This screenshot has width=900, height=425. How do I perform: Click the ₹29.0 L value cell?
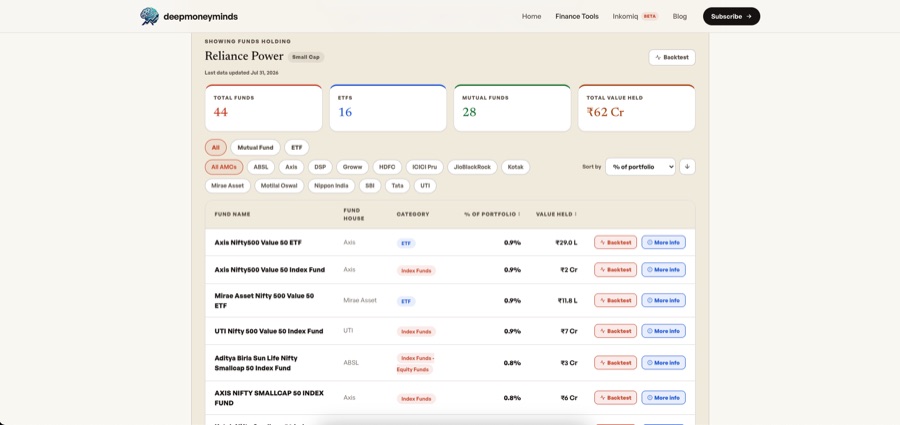(566, 242)
